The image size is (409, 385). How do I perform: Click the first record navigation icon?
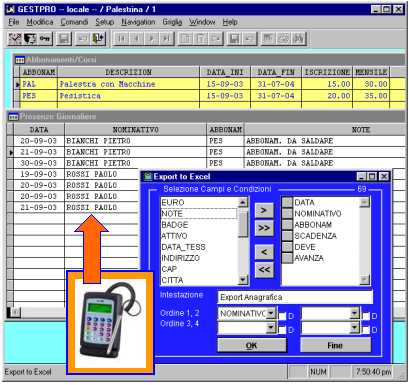(x=121, y=39)
